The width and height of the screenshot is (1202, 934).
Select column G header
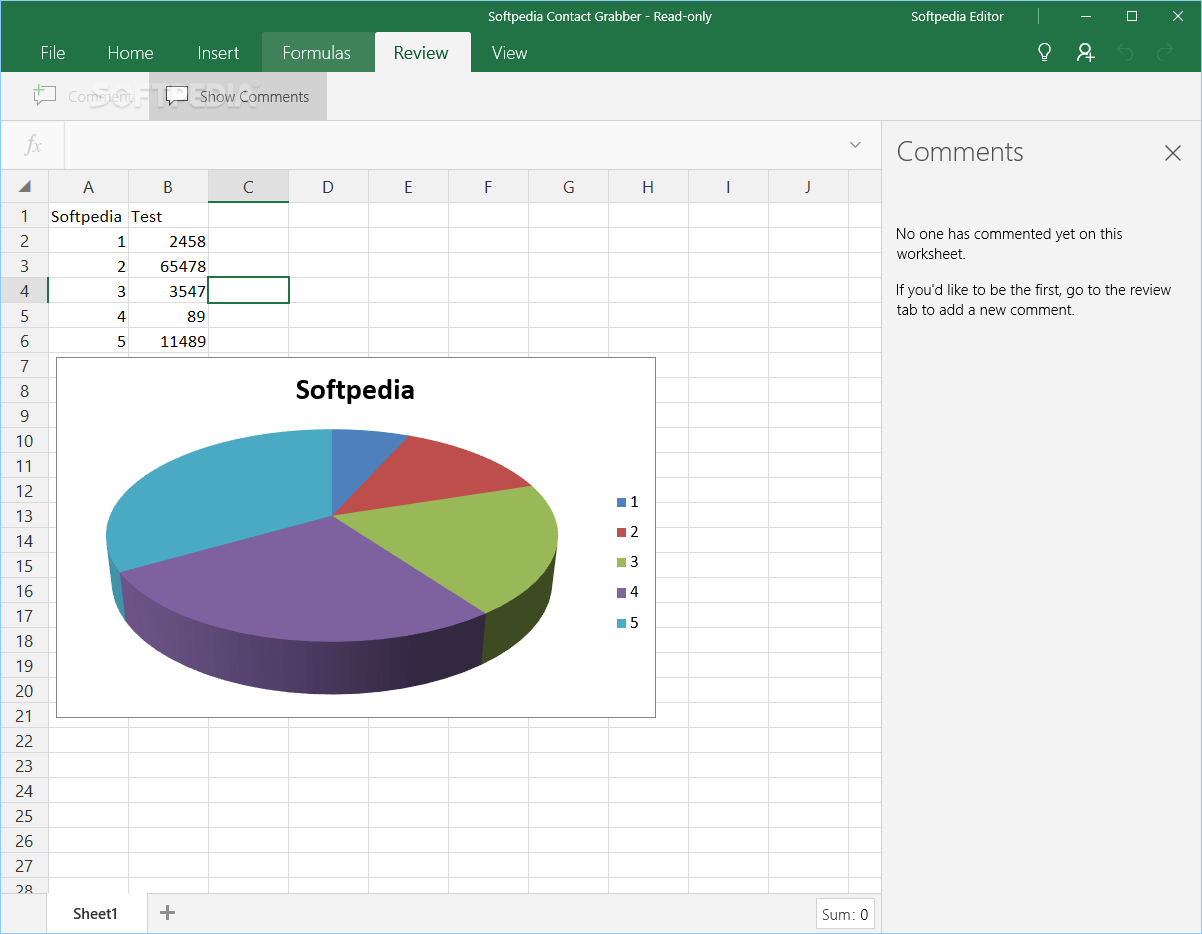point(568,187)
